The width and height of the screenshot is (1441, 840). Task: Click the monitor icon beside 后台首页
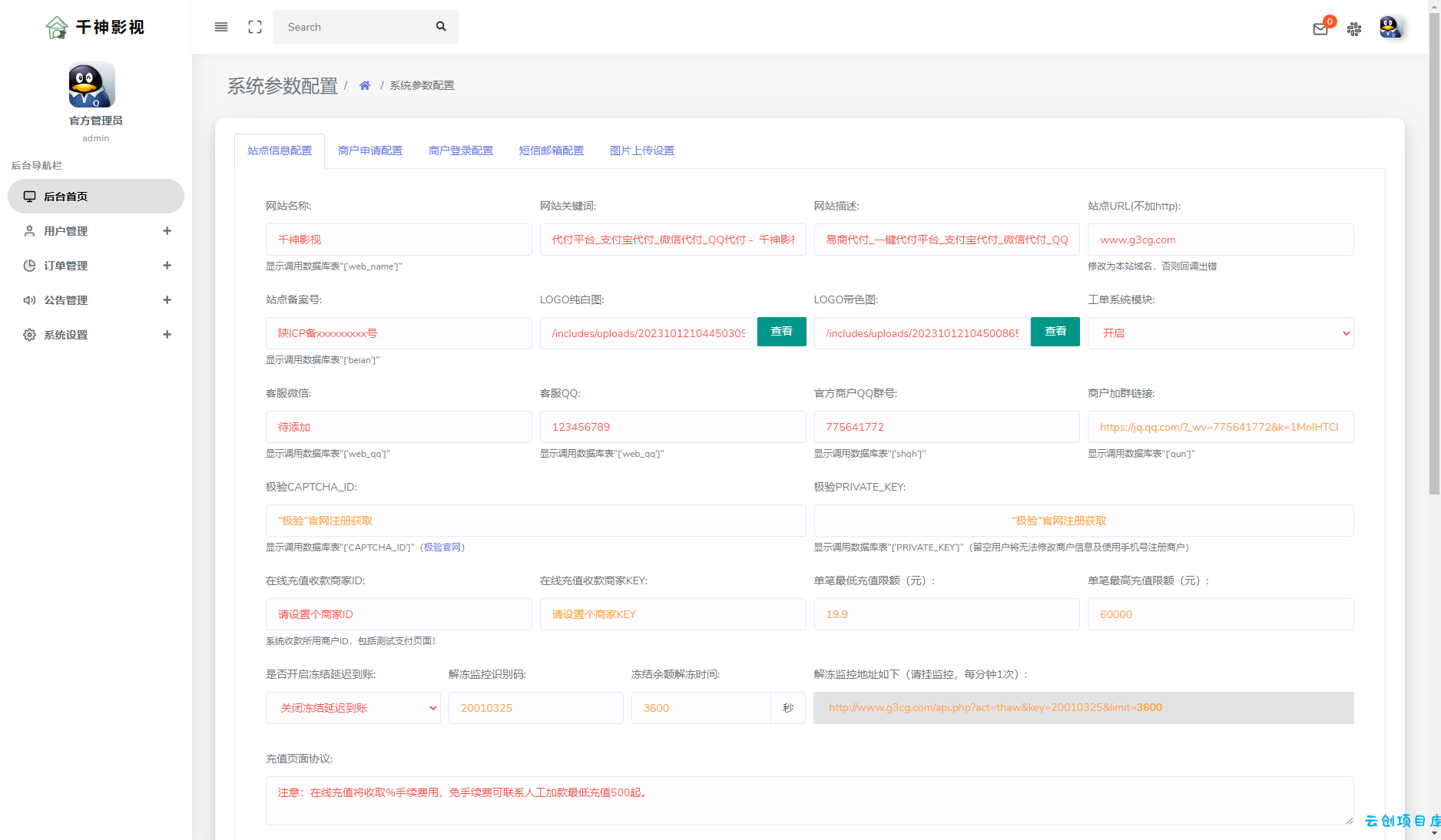29,197
